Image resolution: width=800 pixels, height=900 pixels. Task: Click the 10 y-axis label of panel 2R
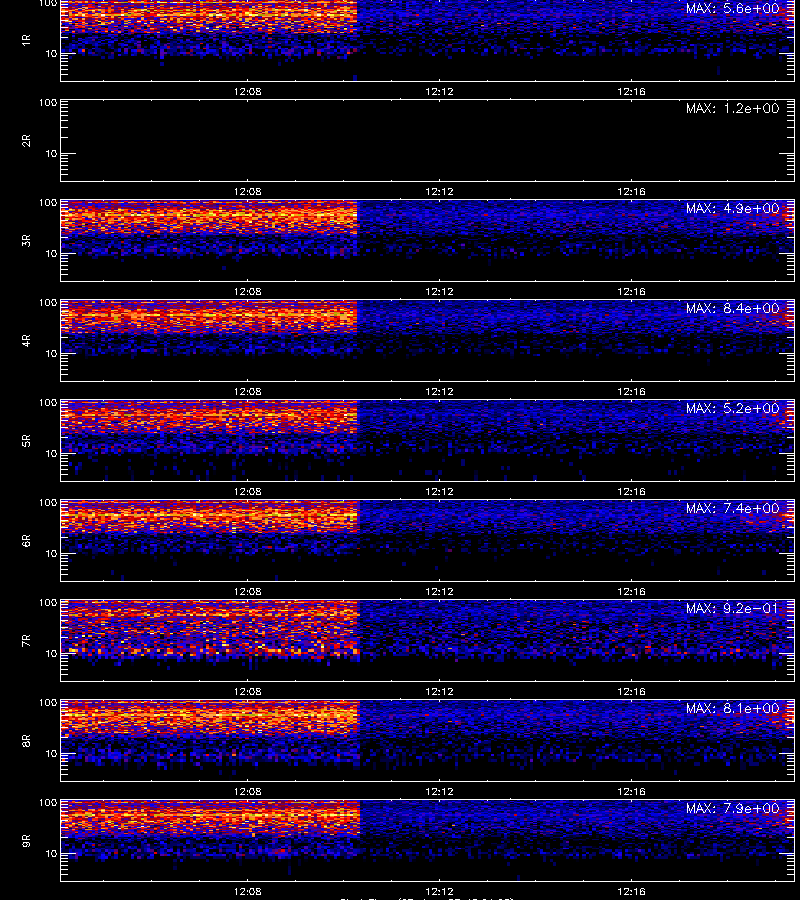click(x=51, y=153)
